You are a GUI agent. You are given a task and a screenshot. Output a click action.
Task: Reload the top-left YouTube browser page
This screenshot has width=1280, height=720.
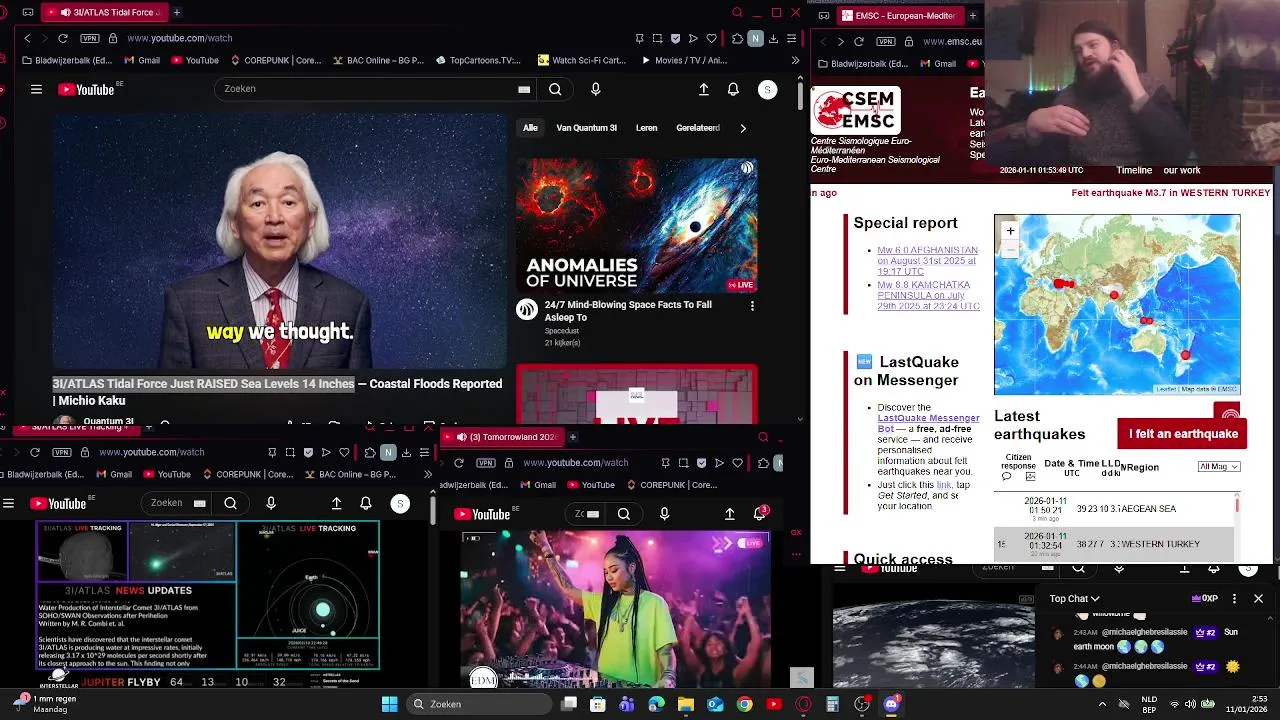pyautogui.click(x=62, y=38)
